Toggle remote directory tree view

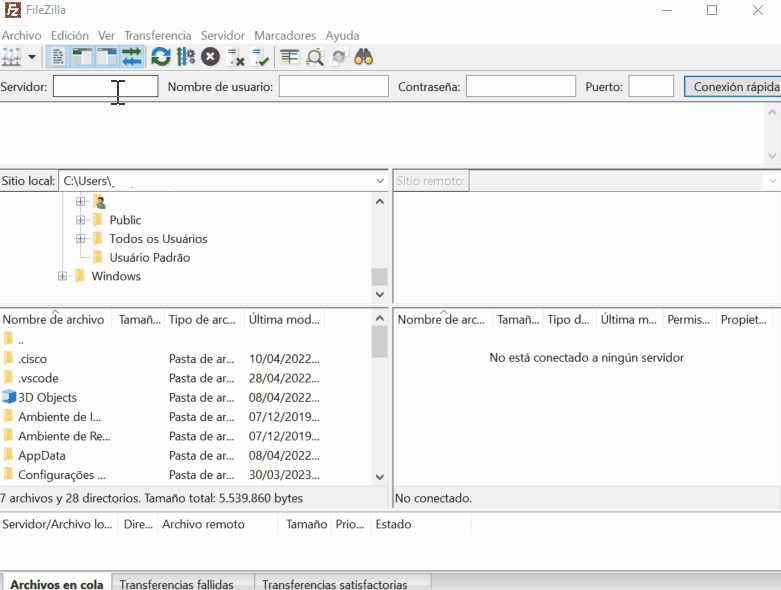click(x=107, y=57)
